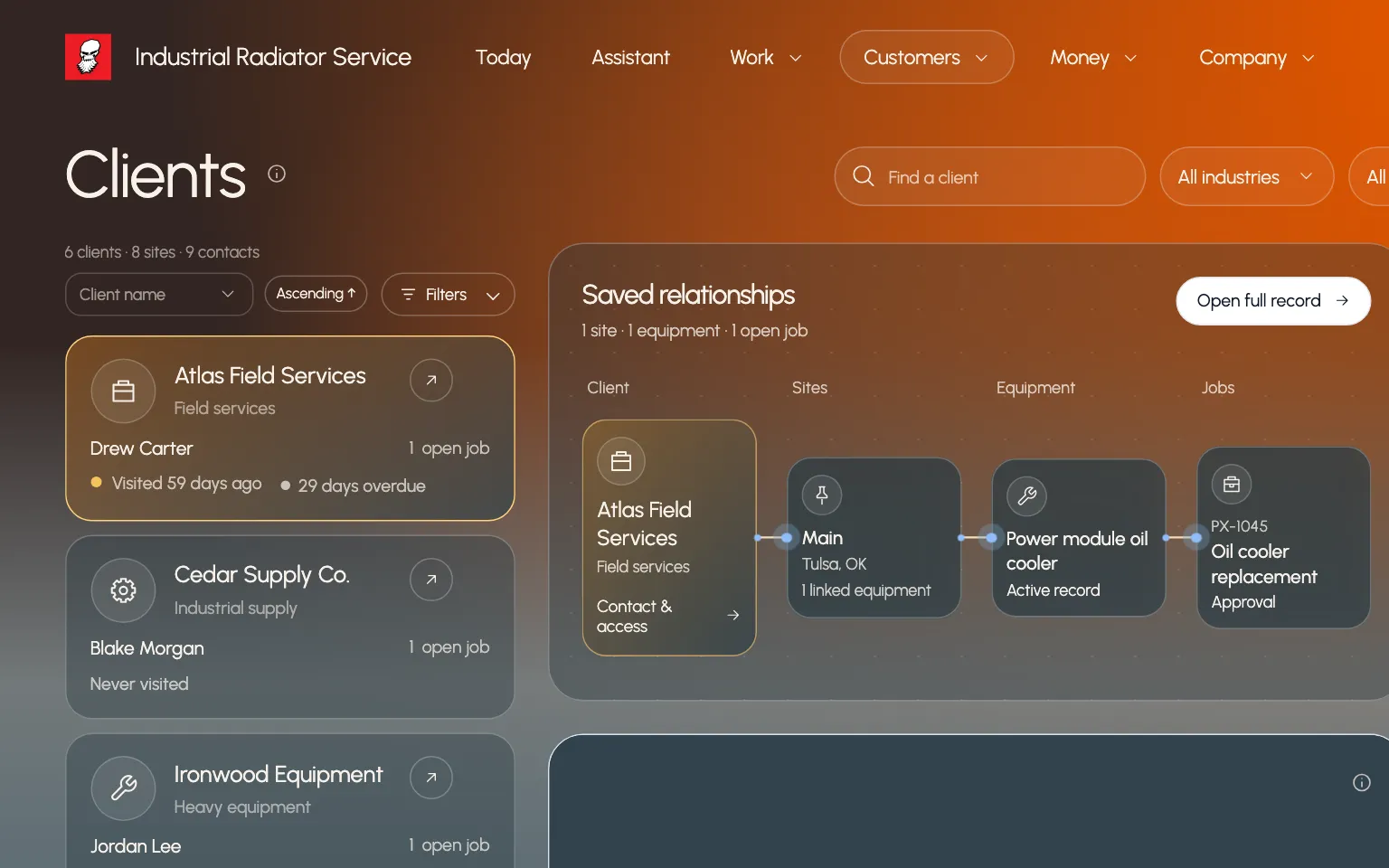The height and width of the screenshot is (868, 1389).
Task: Open the Assistant page
Action: coord(630,57)
